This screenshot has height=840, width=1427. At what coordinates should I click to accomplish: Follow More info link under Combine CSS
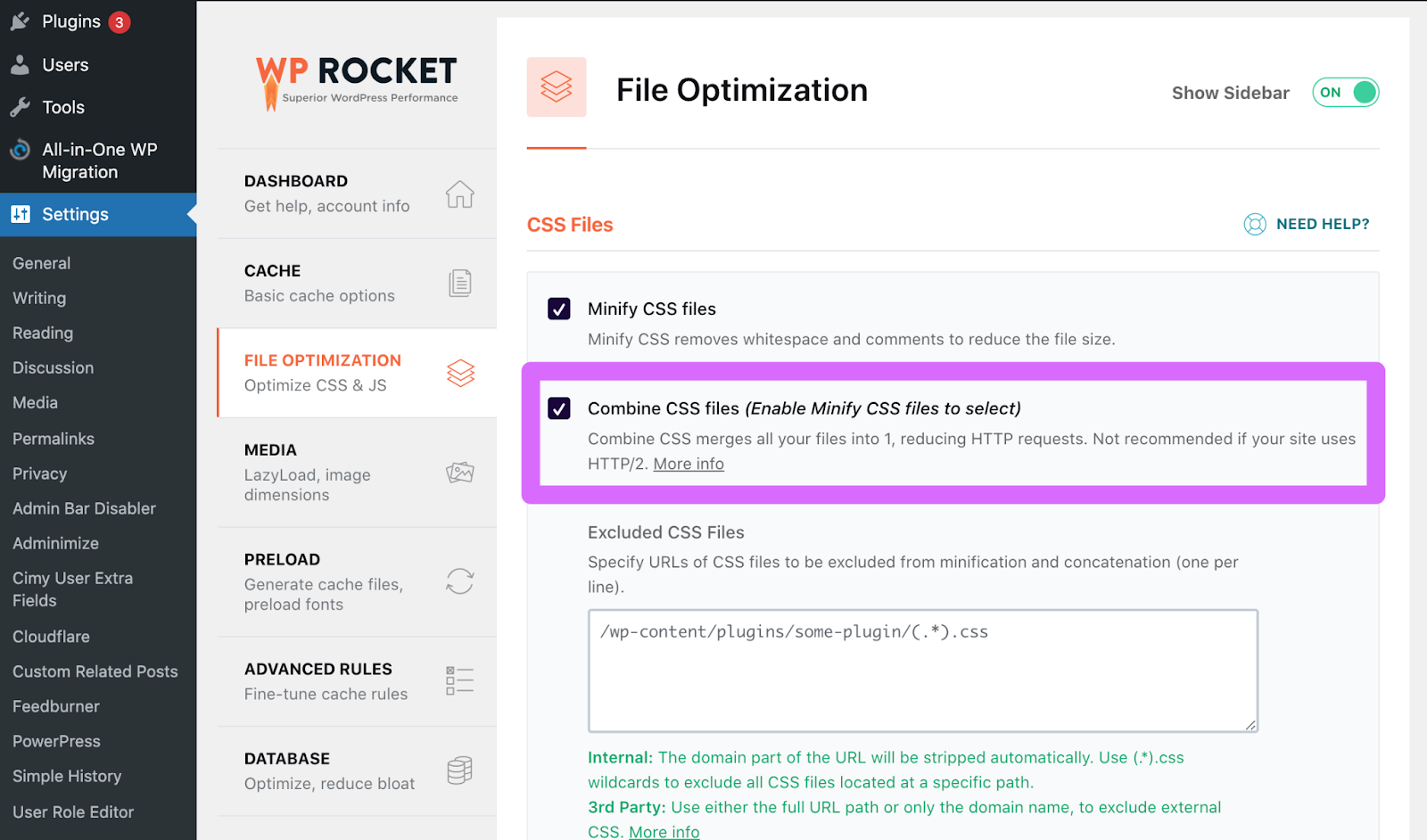click(689, 464)
